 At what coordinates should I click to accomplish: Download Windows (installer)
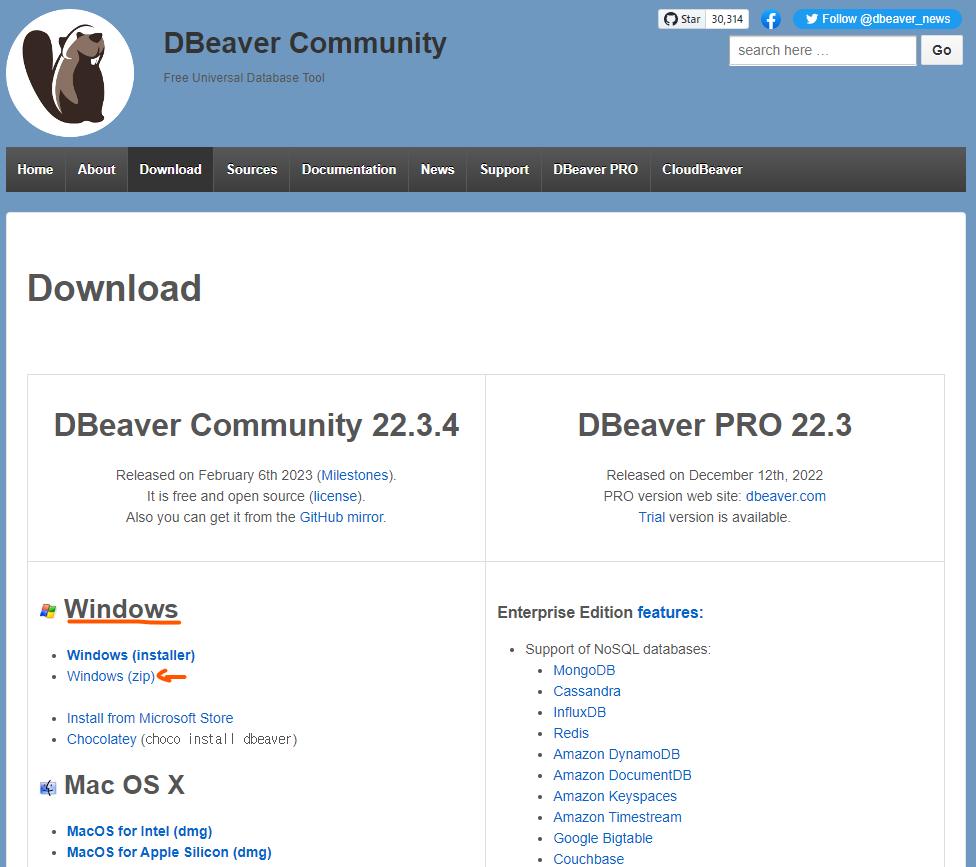(x=131, y=655)
